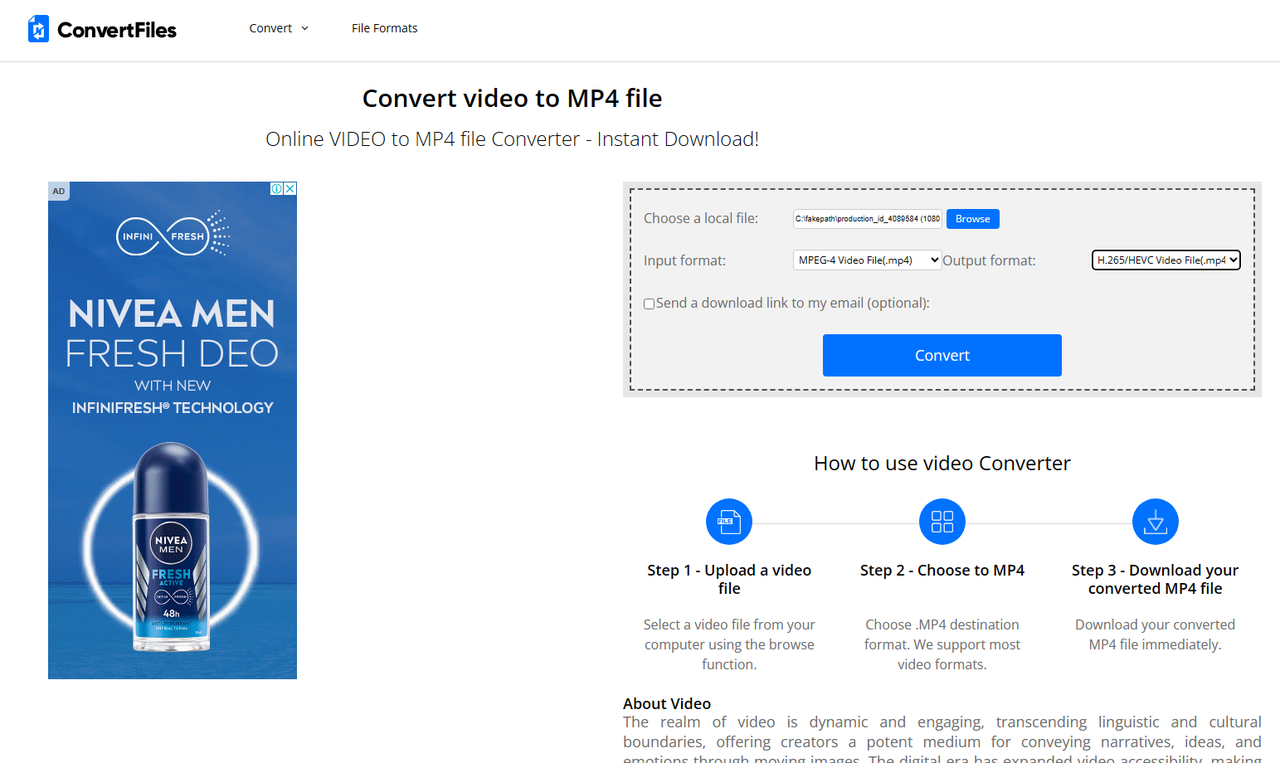Expand the Convert navigation chevron
The width and height of the screenshot is (1280, 763).
pyautogui.click(x=305, y=28)
